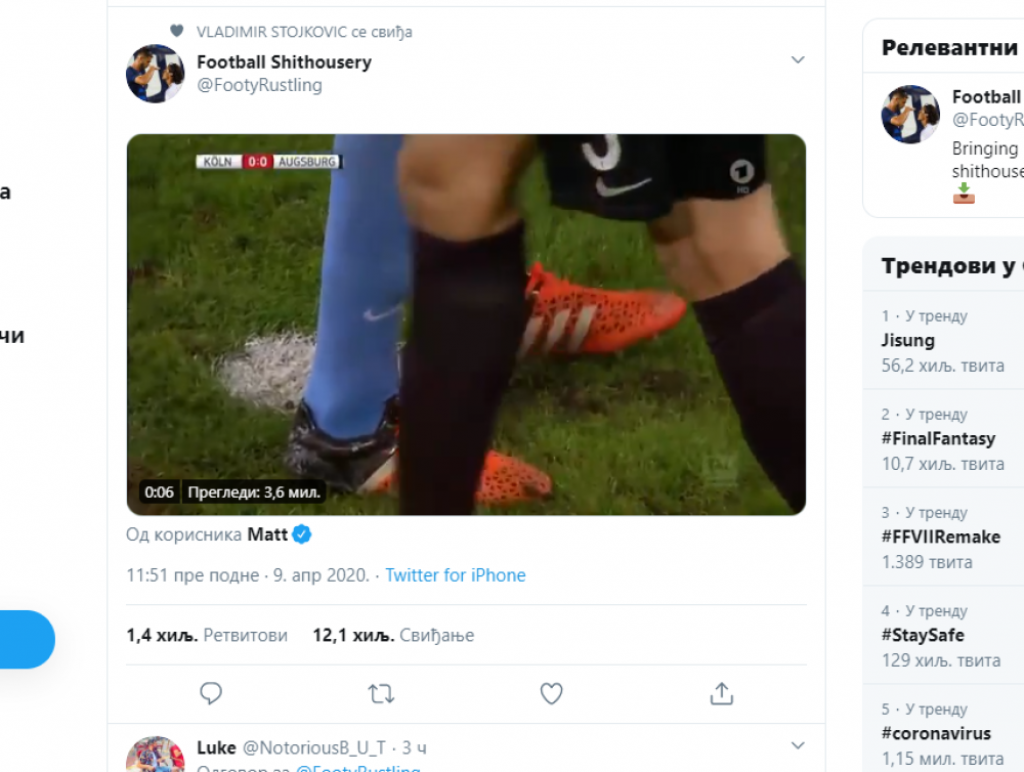Open the main tweet options chevron
This screenshot has width=1024, height=772.
tap(797, 60)
